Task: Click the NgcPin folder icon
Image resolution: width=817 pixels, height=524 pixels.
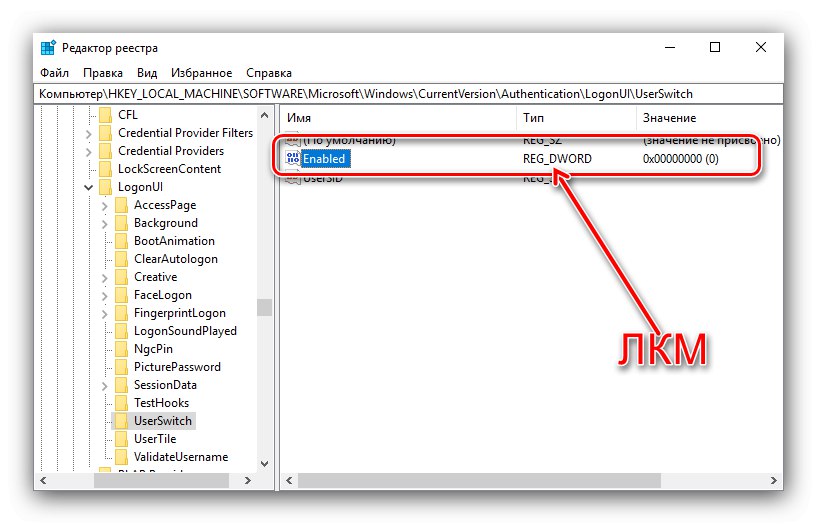Action: point(121,349)
